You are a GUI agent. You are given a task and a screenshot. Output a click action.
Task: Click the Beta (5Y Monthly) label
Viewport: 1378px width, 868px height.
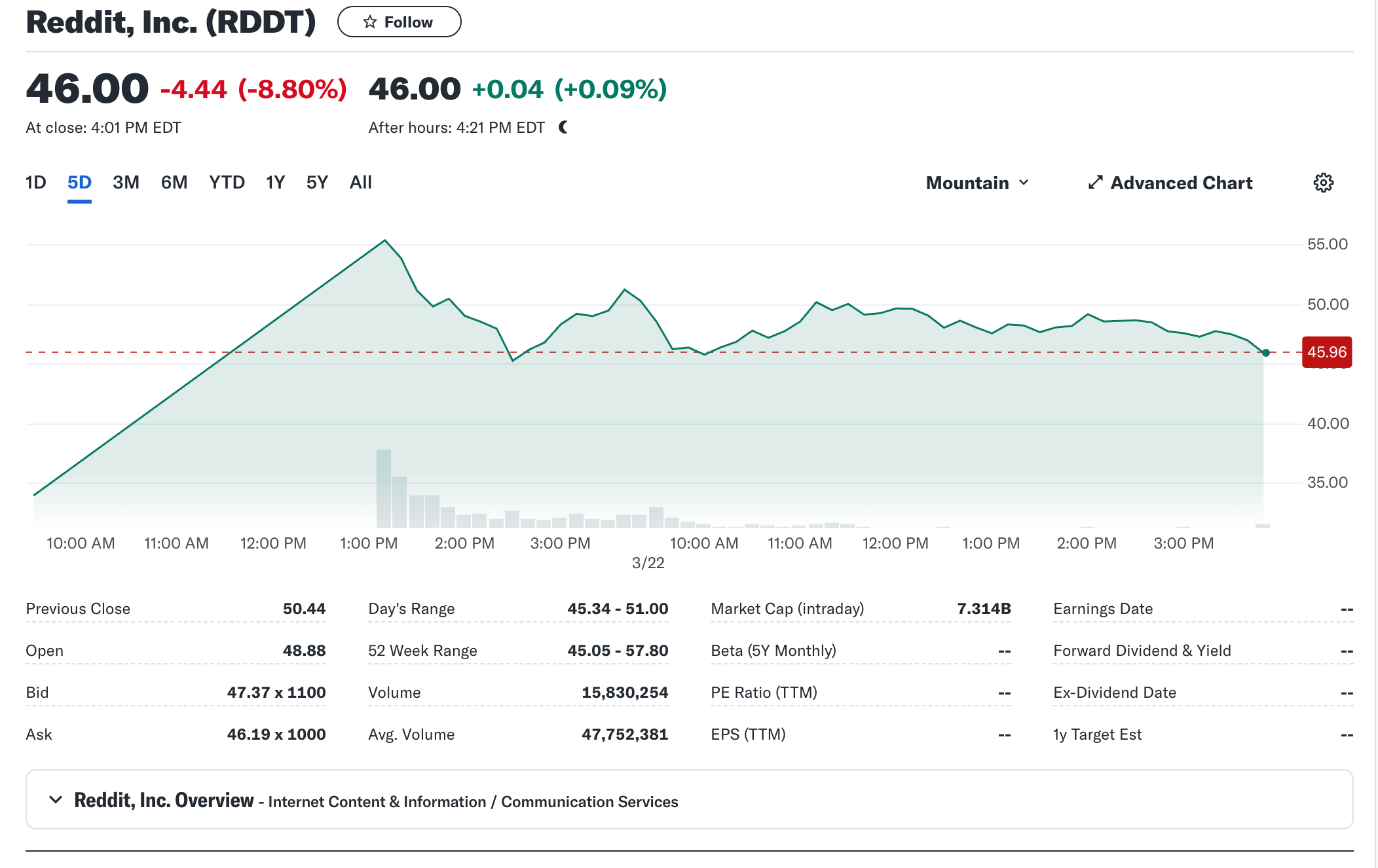coord(773,651)
